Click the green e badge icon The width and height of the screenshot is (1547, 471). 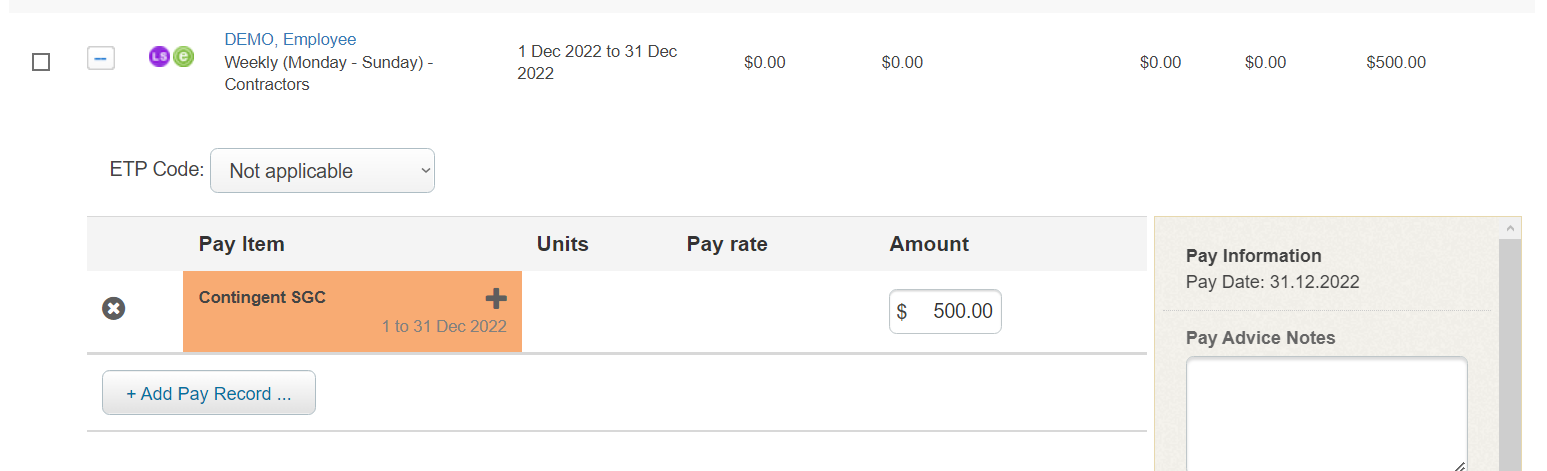(182, 57)
